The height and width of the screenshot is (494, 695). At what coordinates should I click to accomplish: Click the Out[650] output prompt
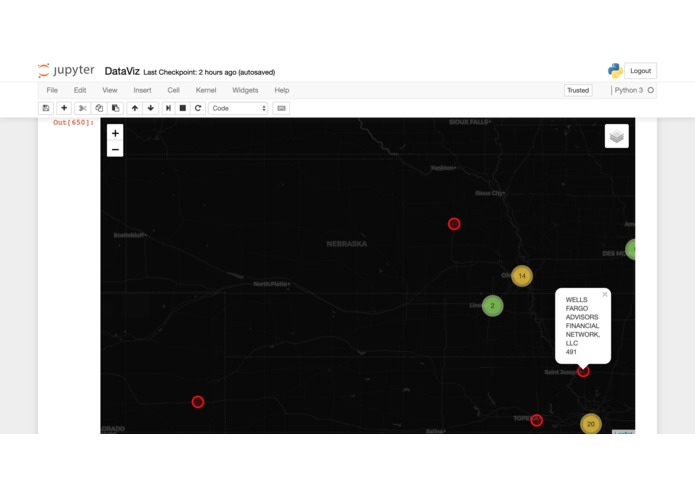coord(73,123)
